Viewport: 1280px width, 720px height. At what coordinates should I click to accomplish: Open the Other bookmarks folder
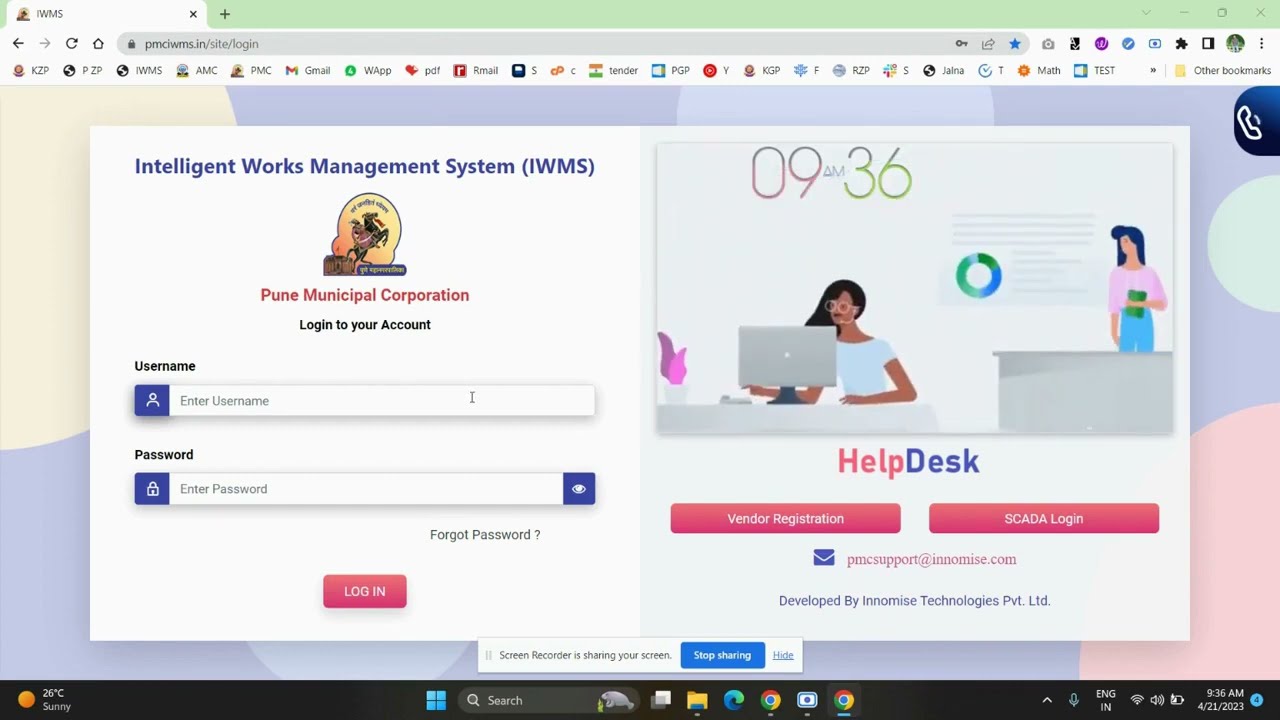point(1222,71)
